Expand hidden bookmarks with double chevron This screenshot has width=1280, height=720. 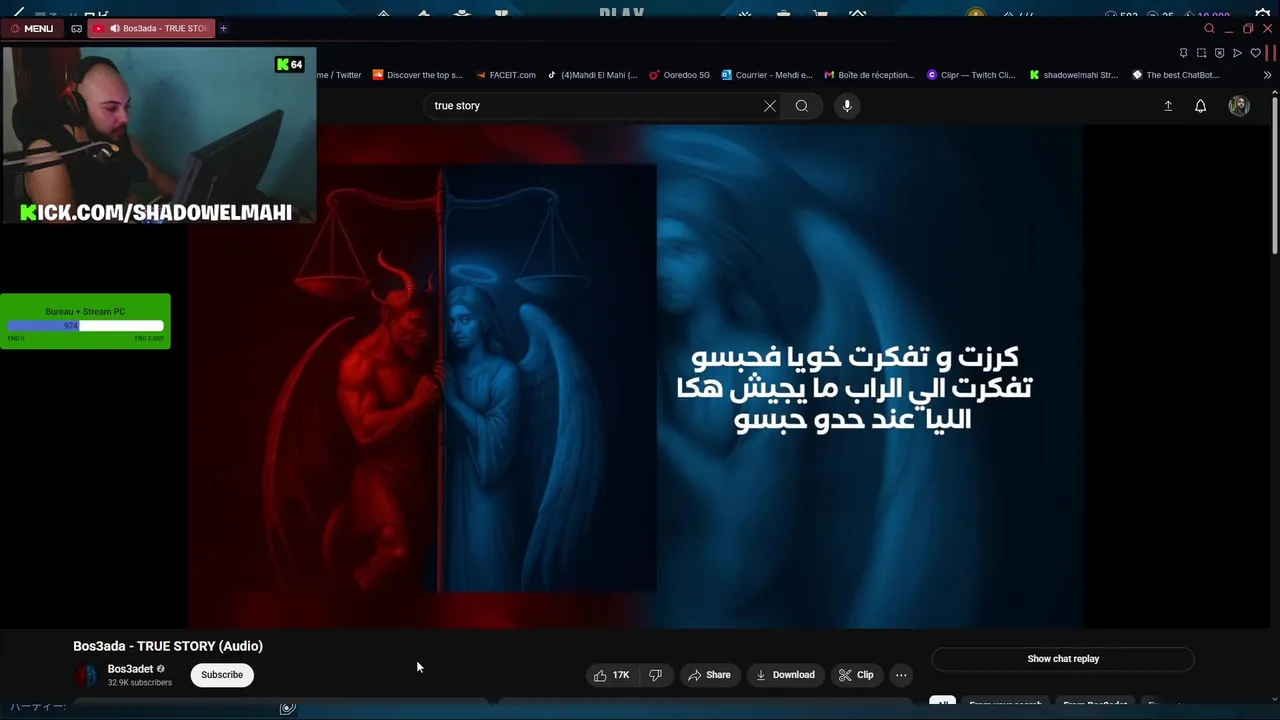(1267, 75)
